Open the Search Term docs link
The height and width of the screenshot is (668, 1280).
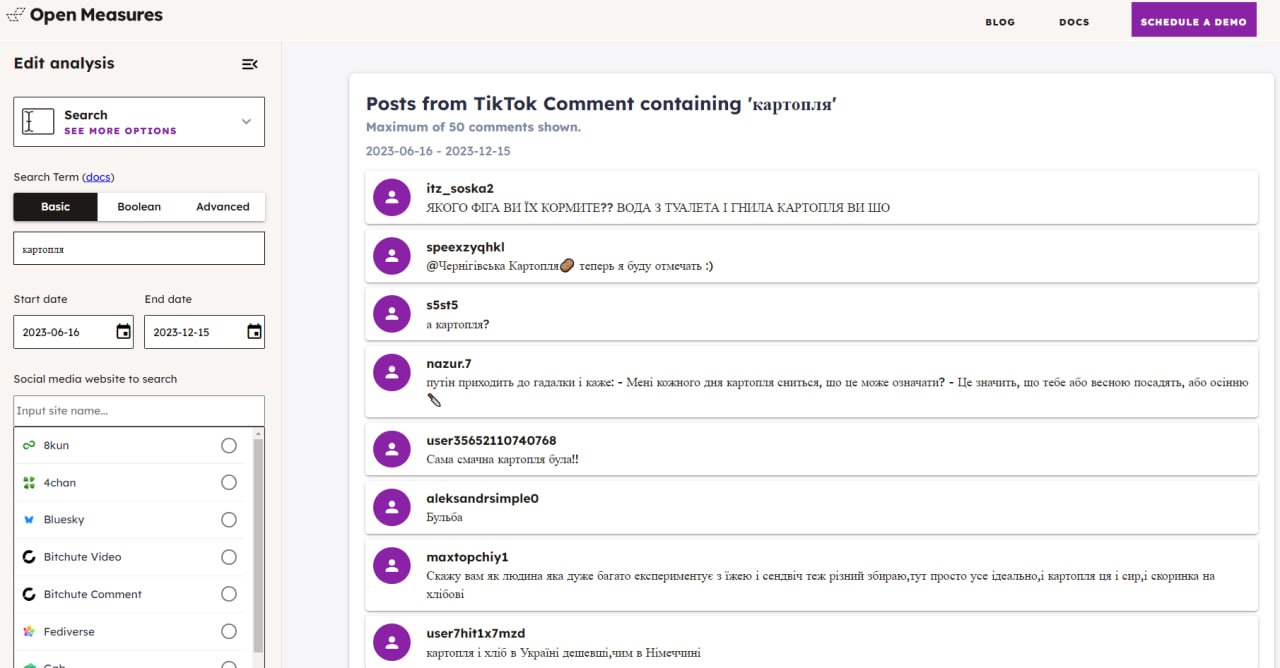point(97,177)
